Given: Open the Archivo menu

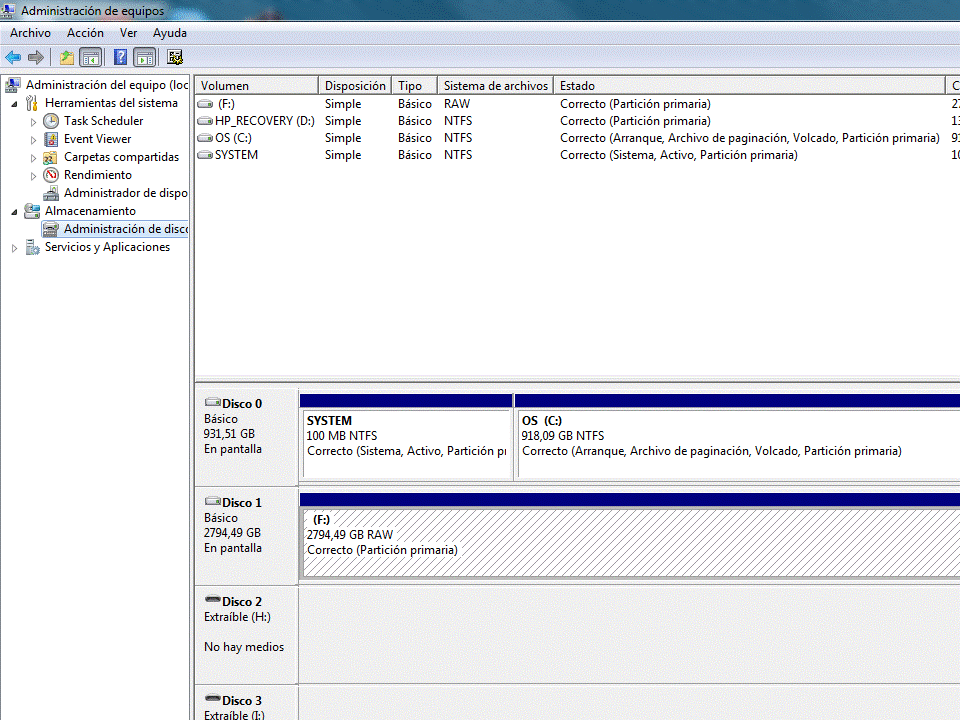Looking at the screenshot, I should [x=30, y=33].
